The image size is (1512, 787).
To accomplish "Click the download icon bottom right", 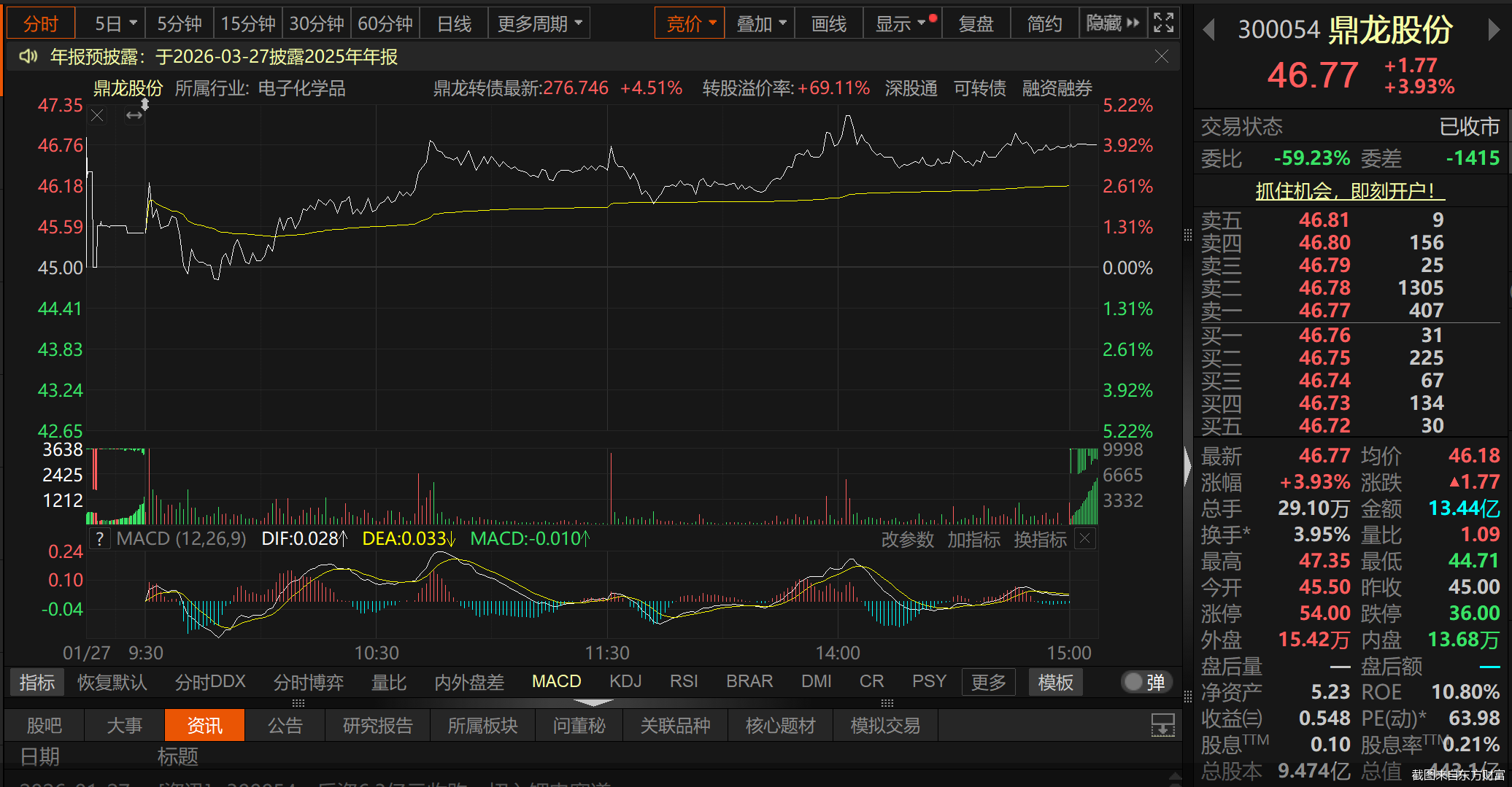I will click(x=1162, y=725).
